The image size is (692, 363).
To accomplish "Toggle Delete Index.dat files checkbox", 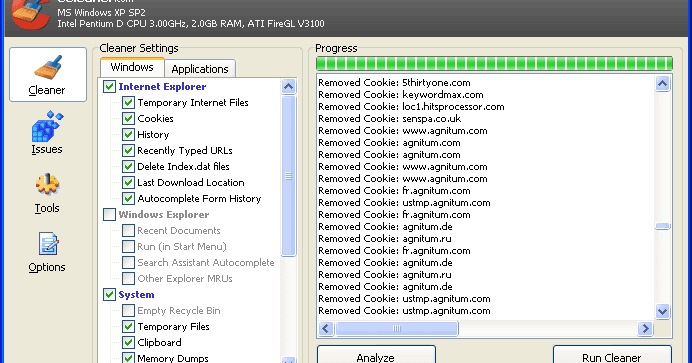I will [x=128, y=167].
